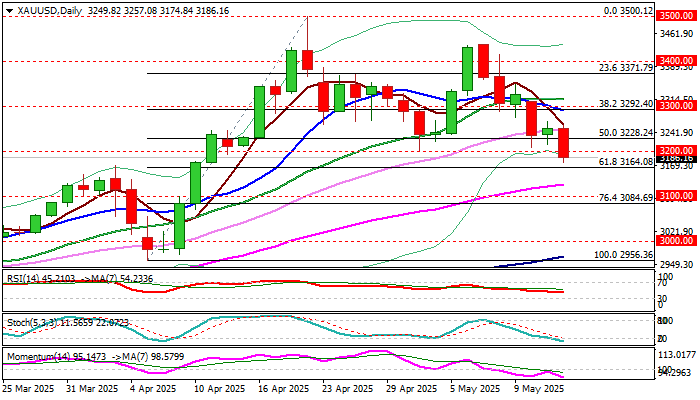Click the XAUUSD,Daily chart title
Viewport: 700px width, 400px height.
[x=50, y=11]
